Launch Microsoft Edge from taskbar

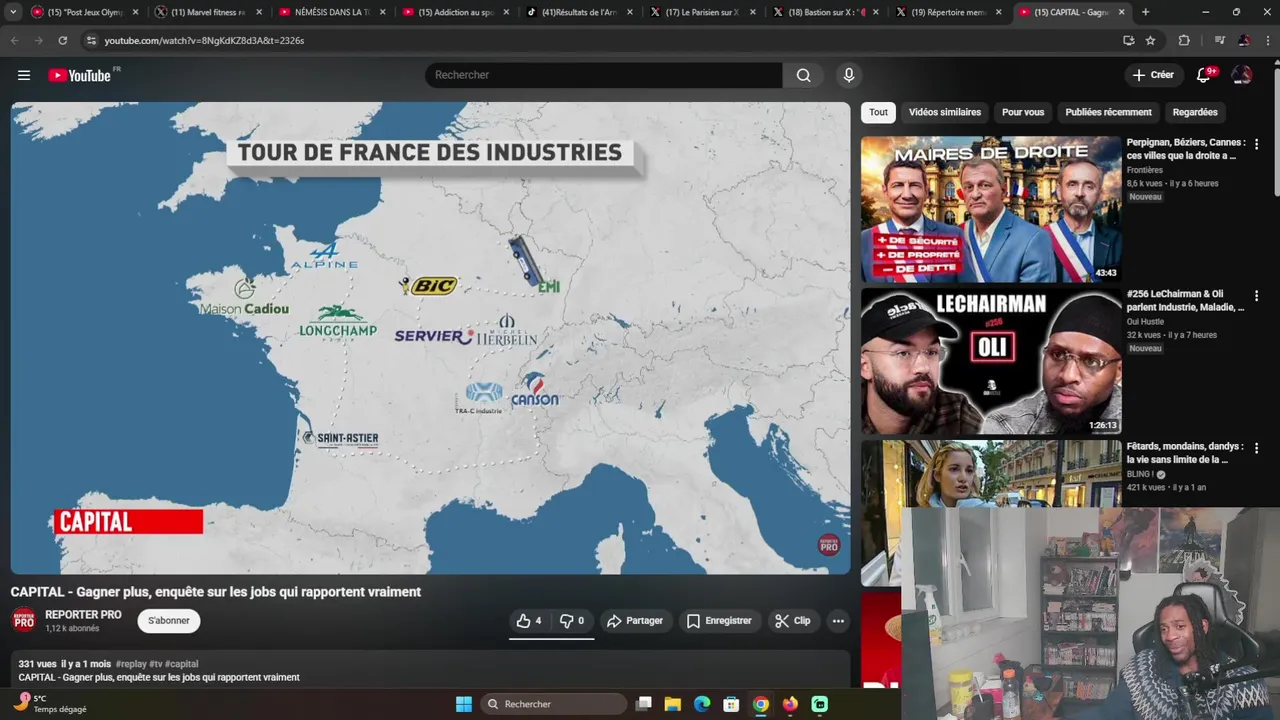coord(702,704)
